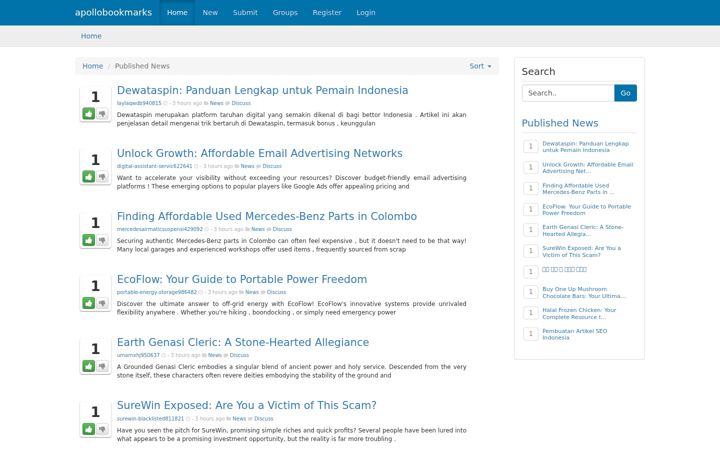The height and width of the screenshot is (450, 720).
Task: Downvote the Earth Genasi Cleric post
Action: pos(102,366)
